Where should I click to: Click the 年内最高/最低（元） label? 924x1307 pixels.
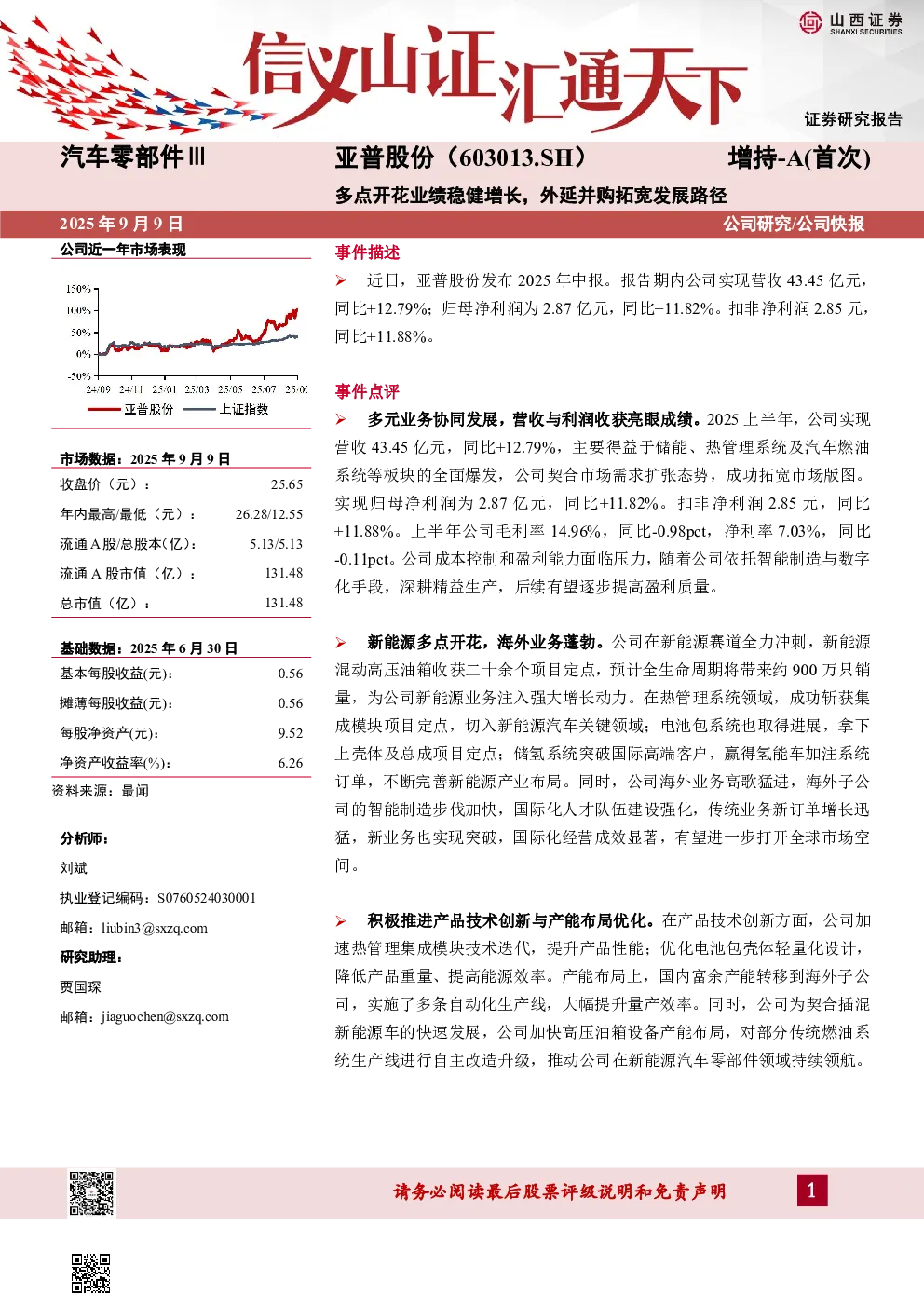(x=129, y=514)
